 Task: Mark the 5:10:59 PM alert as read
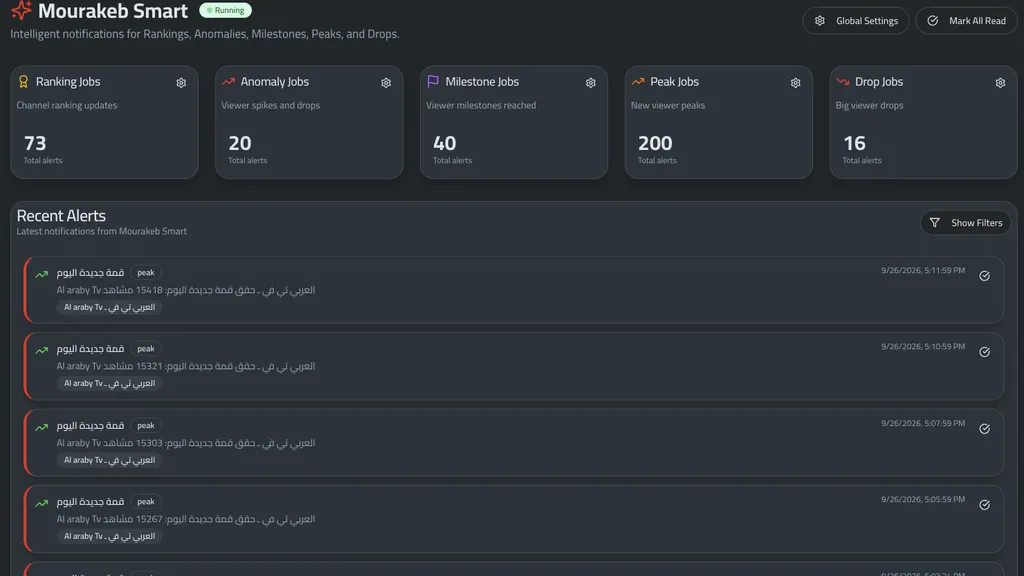click(984, 352)
